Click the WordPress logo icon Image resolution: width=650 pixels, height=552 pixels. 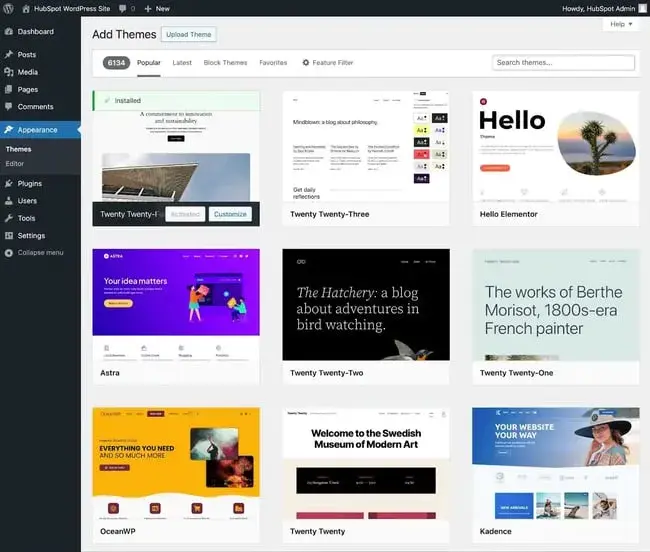point(8,8)
